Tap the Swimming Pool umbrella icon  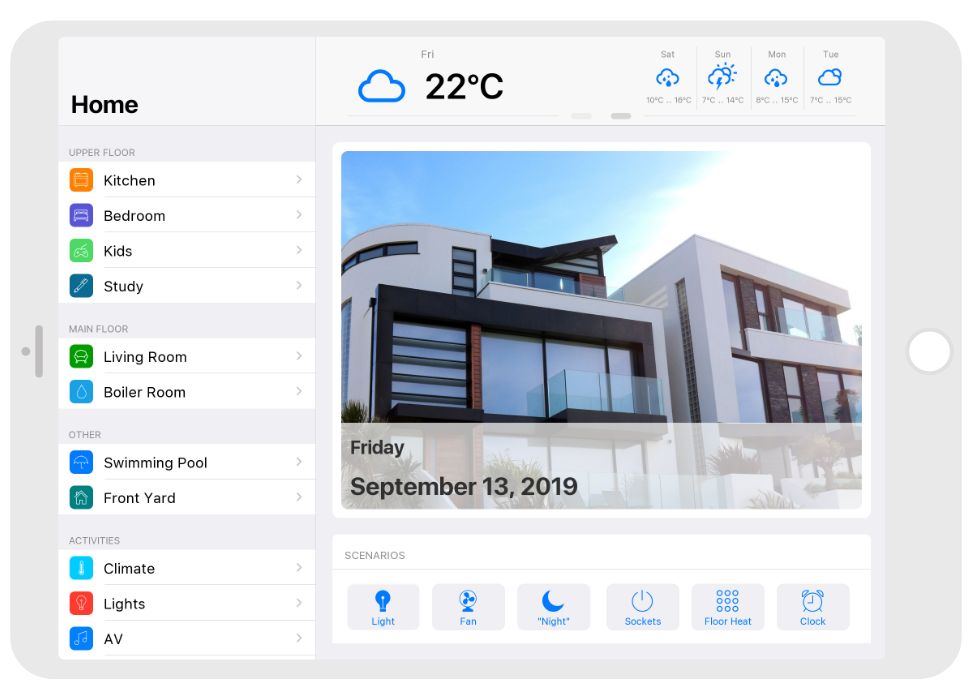[81, 463]
